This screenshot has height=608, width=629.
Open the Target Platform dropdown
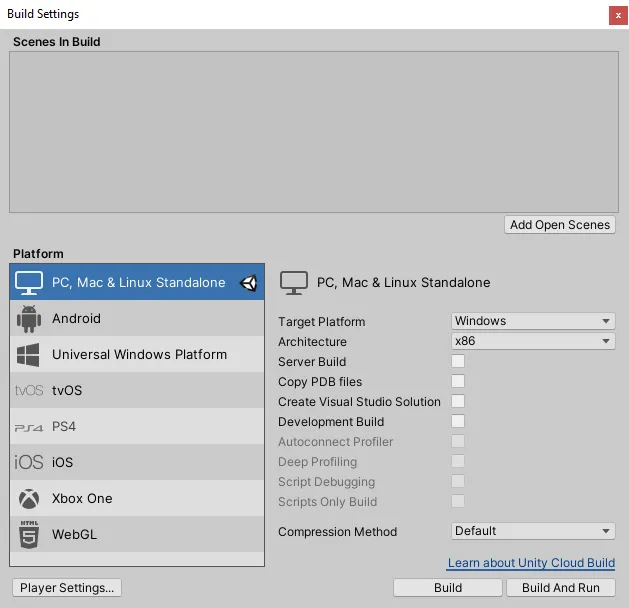533,321
